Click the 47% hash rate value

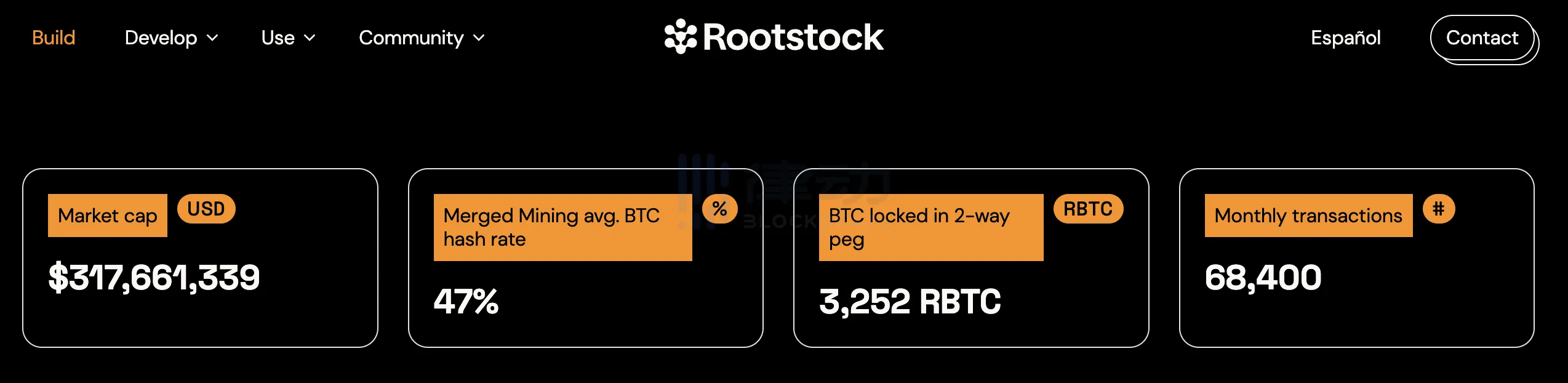(x=466, y=301)
